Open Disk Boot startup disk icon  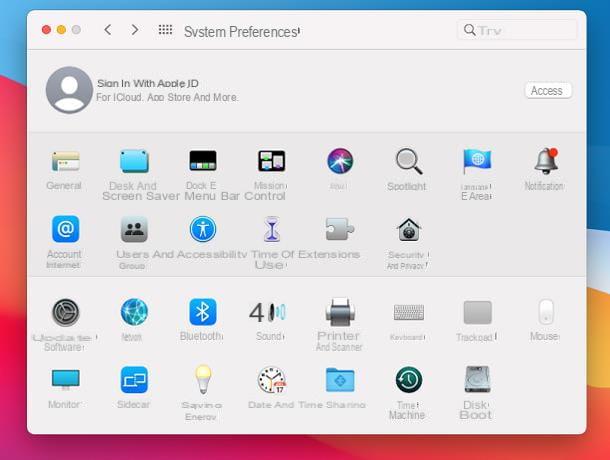[477, 379]
